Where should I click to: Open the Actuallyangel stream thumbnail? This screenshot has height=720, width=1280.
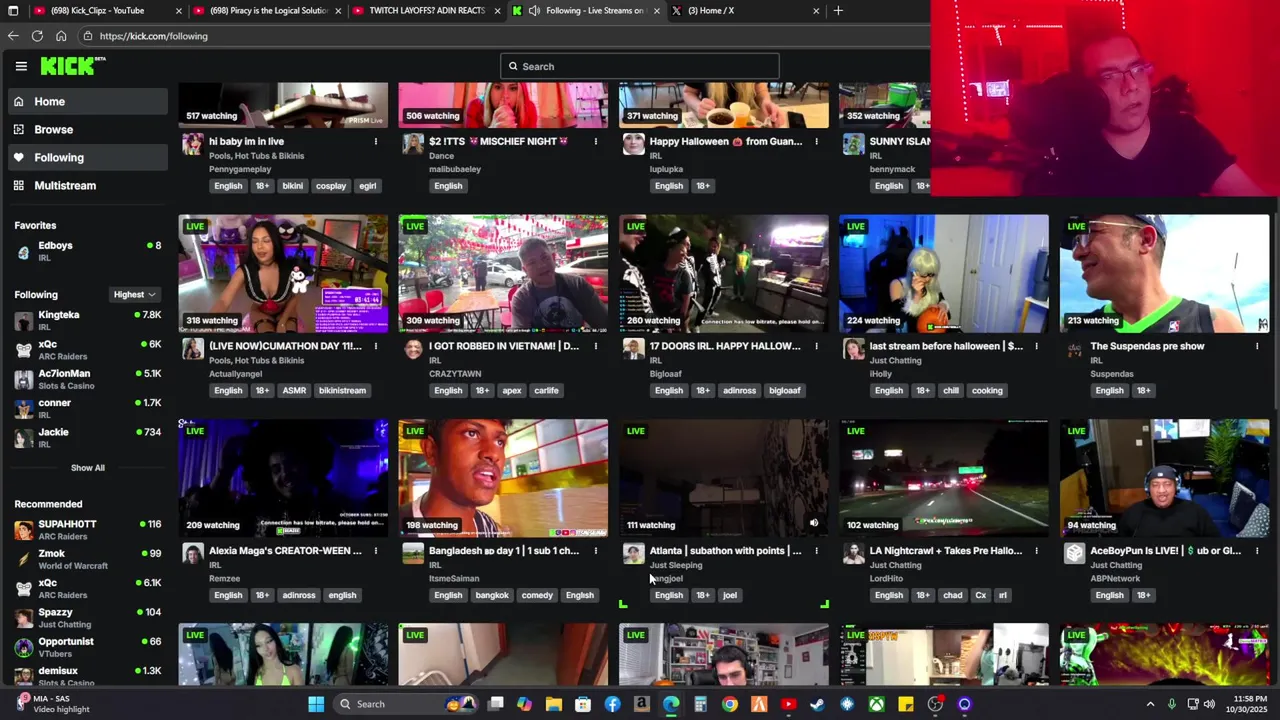click(283, 273)
